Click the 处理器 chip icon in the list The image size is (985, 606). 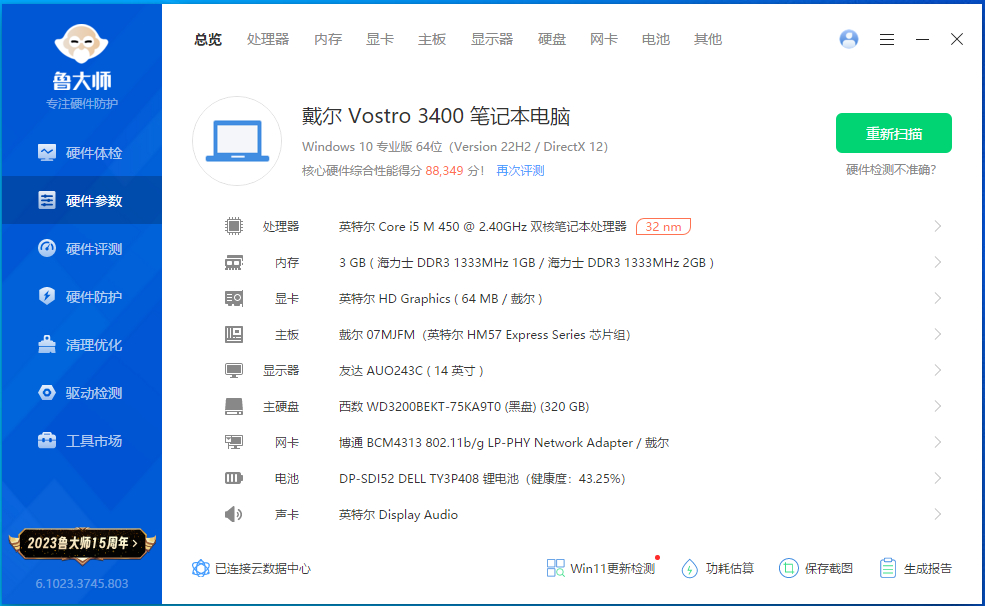point(234,226)
